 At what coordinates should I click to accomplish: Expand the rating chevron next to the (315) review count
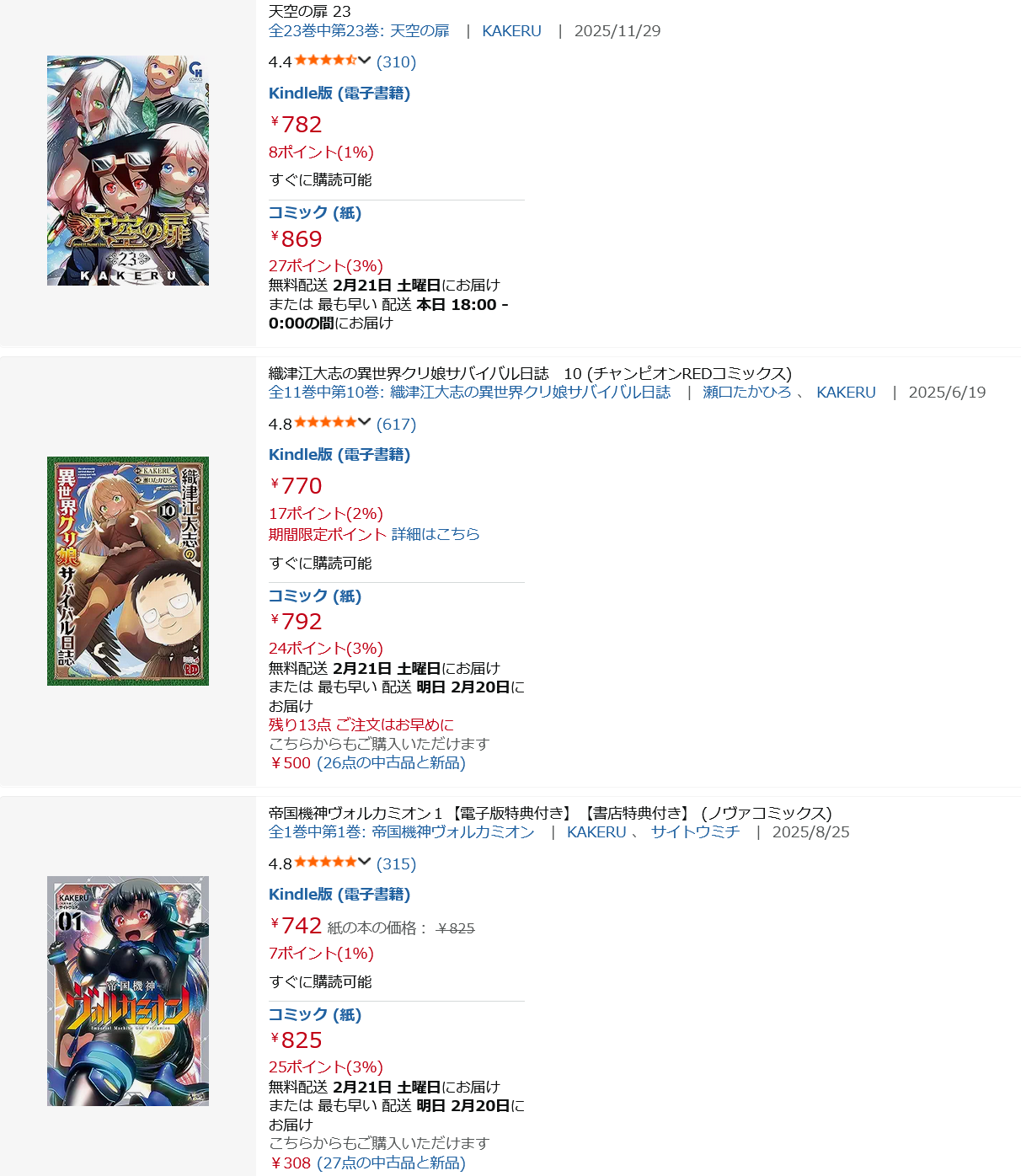pos(364,863)
